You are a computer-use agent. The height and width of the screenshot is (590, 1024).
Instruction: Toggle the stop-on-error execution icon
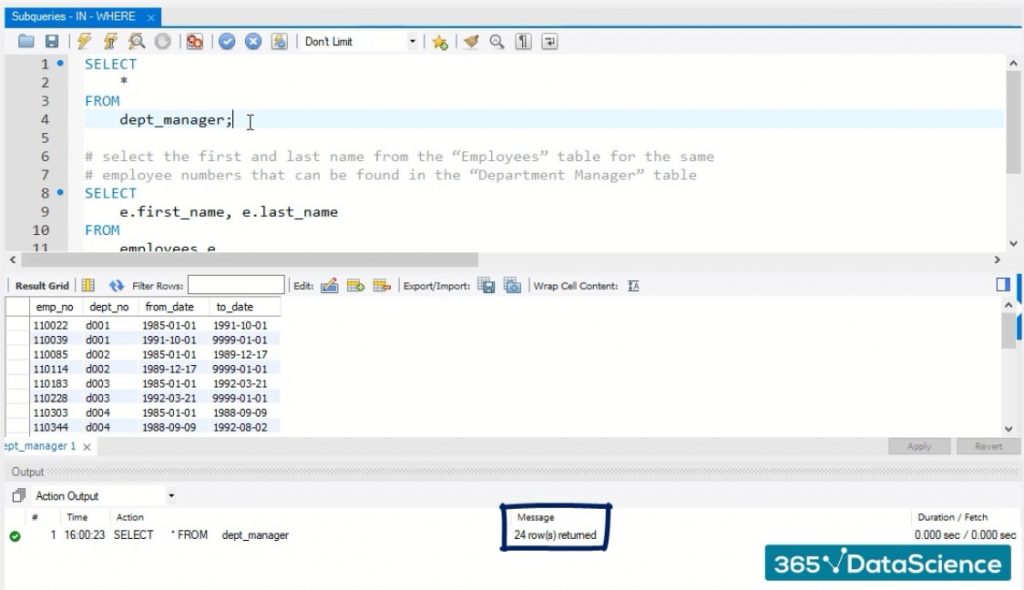195,42
